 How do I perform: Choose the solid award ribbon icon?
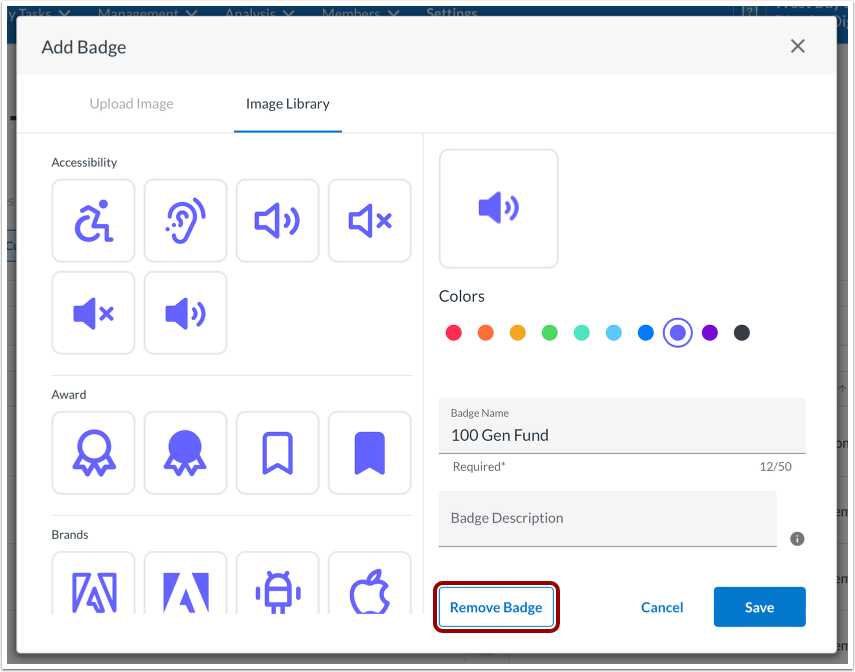point(185,453)
